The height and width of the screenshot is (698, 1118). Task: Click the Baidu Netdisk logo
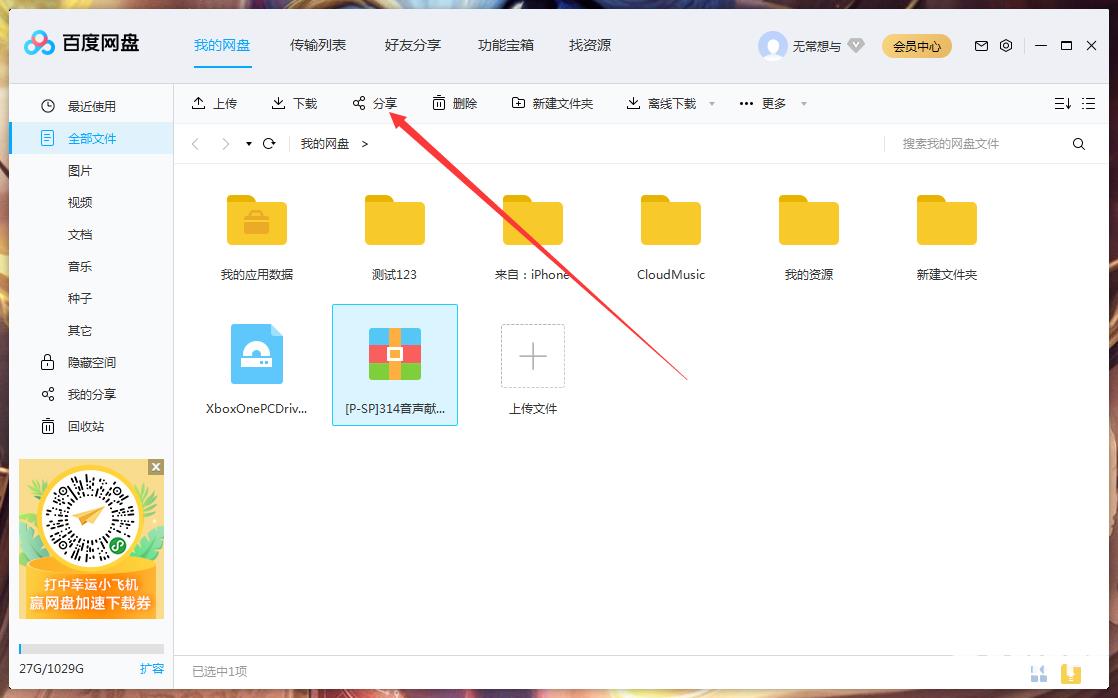(x=81, y=43)
